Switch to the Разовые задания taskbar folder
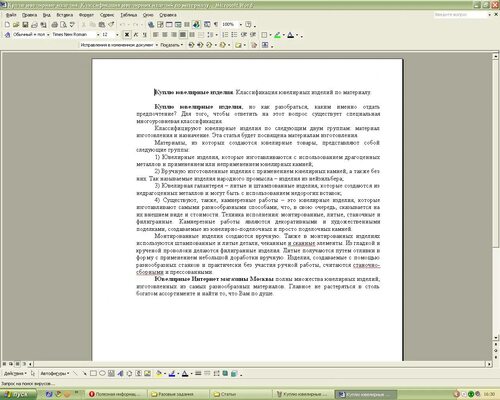The width and height of the screenshot is (500, 400). coord(177,394)
